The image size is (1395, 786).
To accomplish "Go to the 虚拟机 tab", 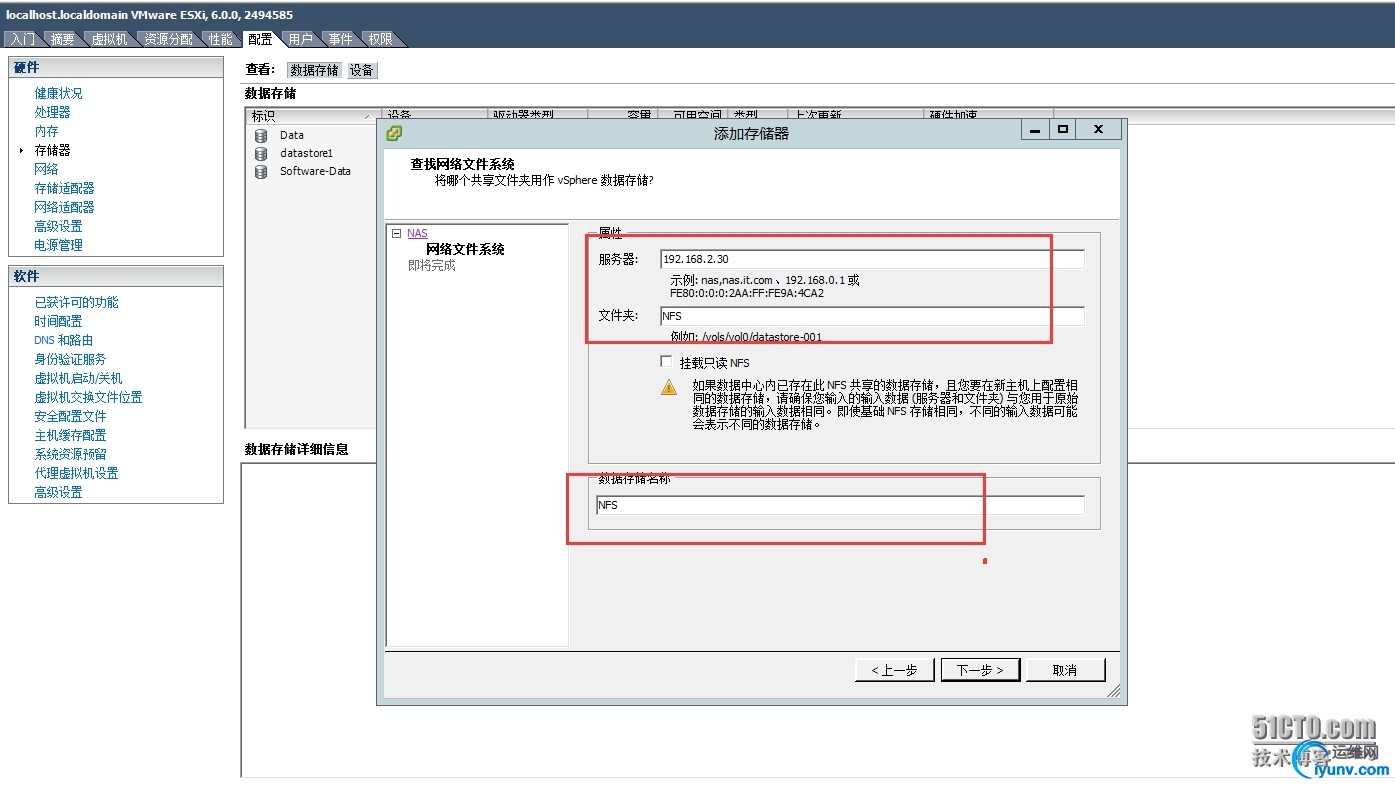I will click(109, 39).
